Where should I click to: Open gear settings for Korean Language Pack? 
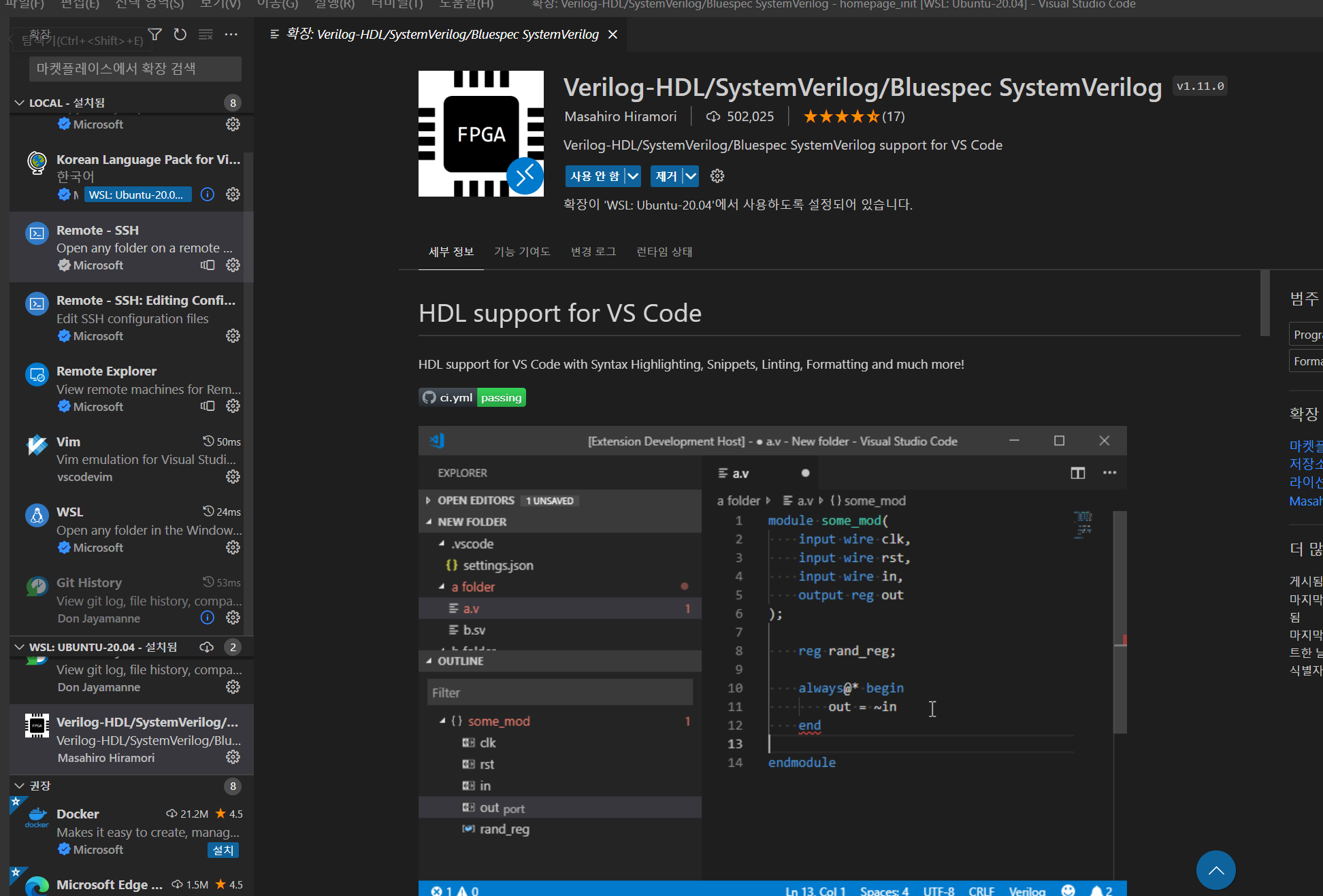(x=233, y=195)
